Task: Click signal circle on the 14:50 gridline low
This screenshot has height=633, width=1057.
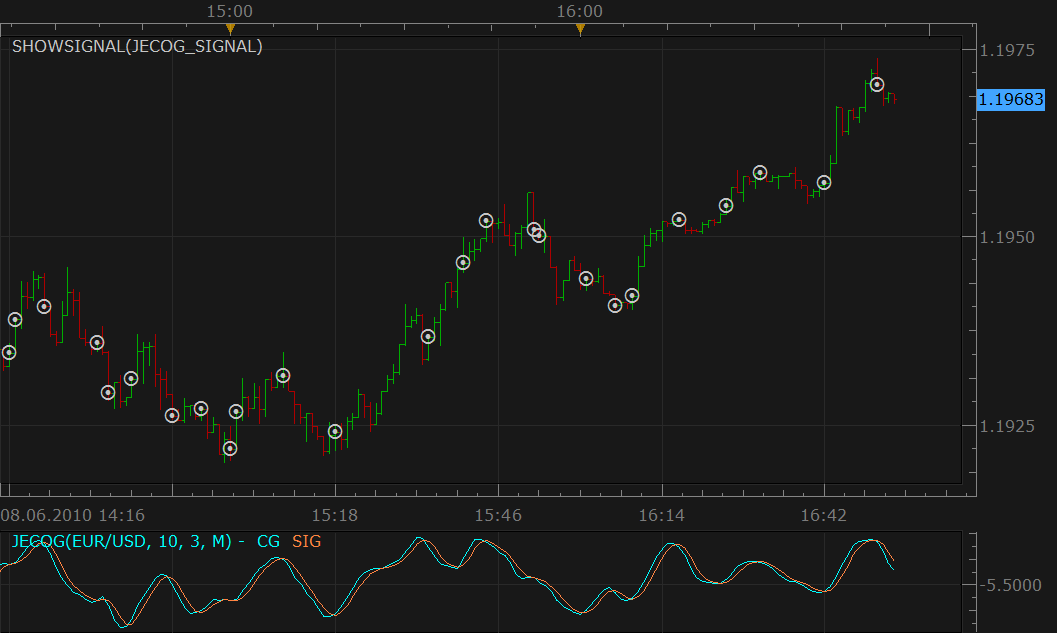Action: click(x=172, y=415)
